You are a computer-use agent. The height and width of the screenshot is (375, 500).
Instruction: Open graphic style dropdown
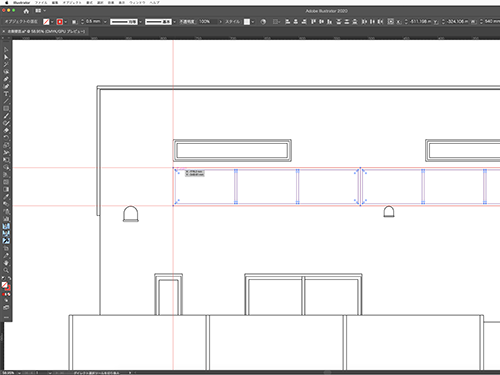[253, 22]
